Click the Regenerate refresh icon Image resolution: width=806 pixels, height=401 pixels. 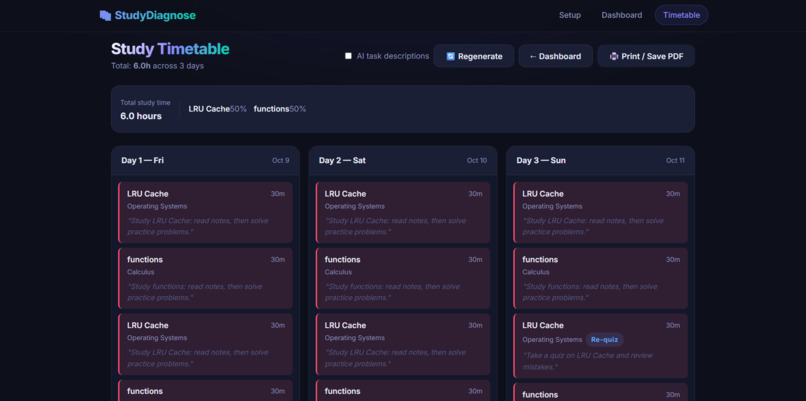[450, 56]
